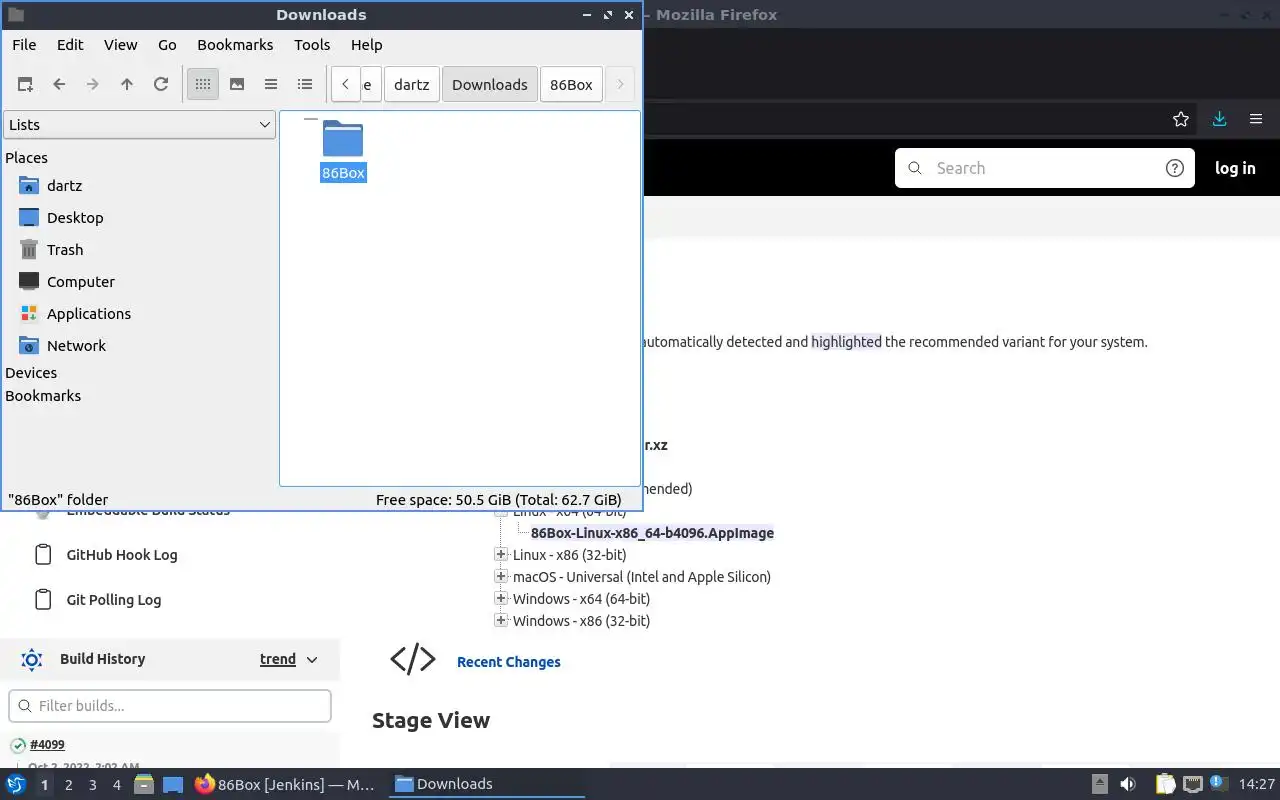
Task: Open the File menu
Action: [x=24, y=44]
